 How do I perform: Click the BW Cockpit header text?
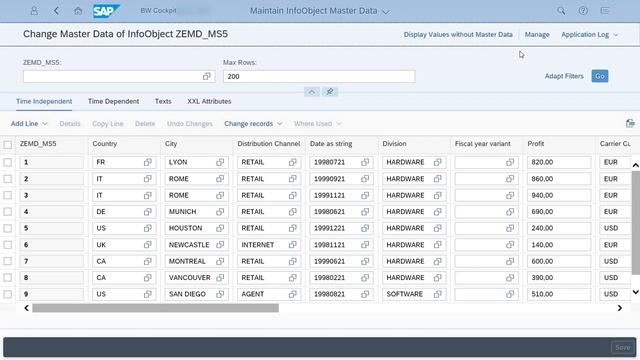(158, 11)
